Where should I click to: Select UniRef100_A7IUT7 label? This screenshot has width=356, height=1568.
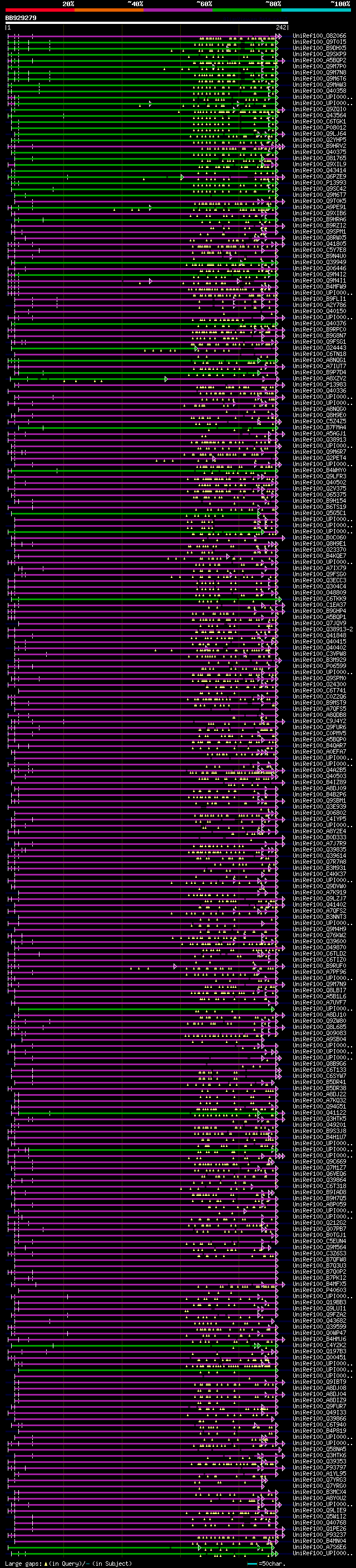coord(319,366)
